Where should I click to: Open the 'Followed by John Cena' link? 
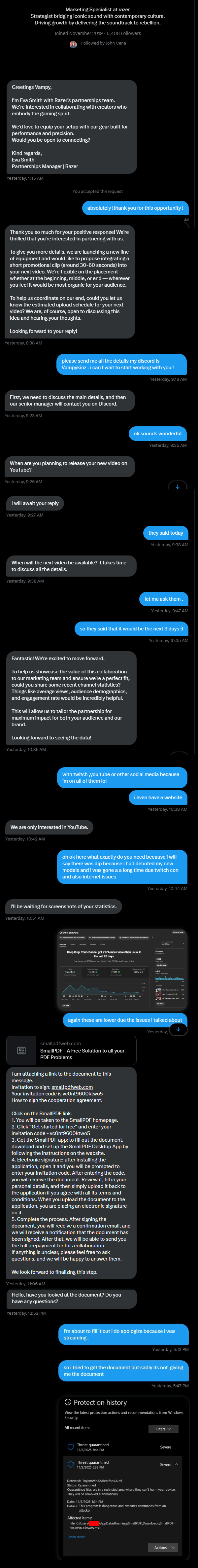[x=103, y=44]
